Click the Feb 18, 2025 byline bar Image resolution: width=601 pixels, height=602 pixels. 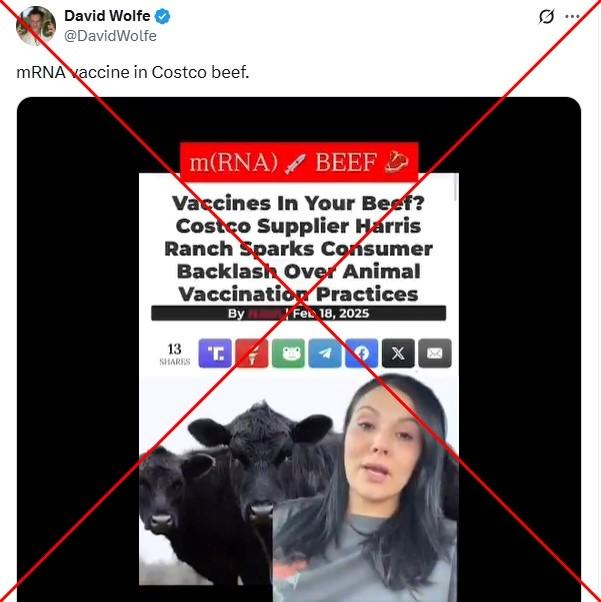tap(298, 313)
